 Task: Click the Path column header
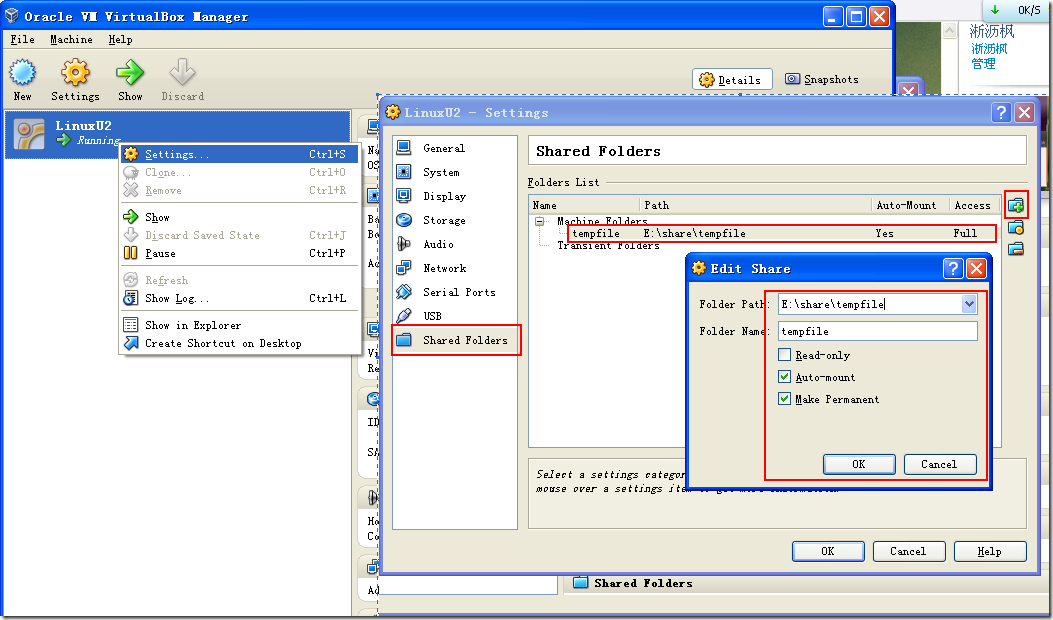pos(755,206)
